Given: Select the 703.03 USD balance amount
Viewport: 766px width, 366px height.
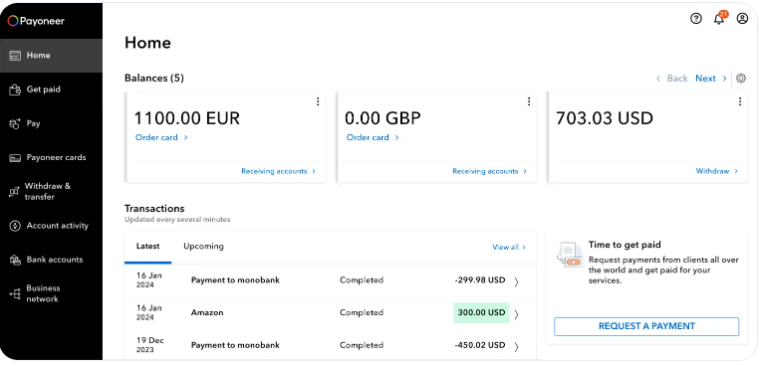Looking at the screenshot, I should [x=604, y=118].
